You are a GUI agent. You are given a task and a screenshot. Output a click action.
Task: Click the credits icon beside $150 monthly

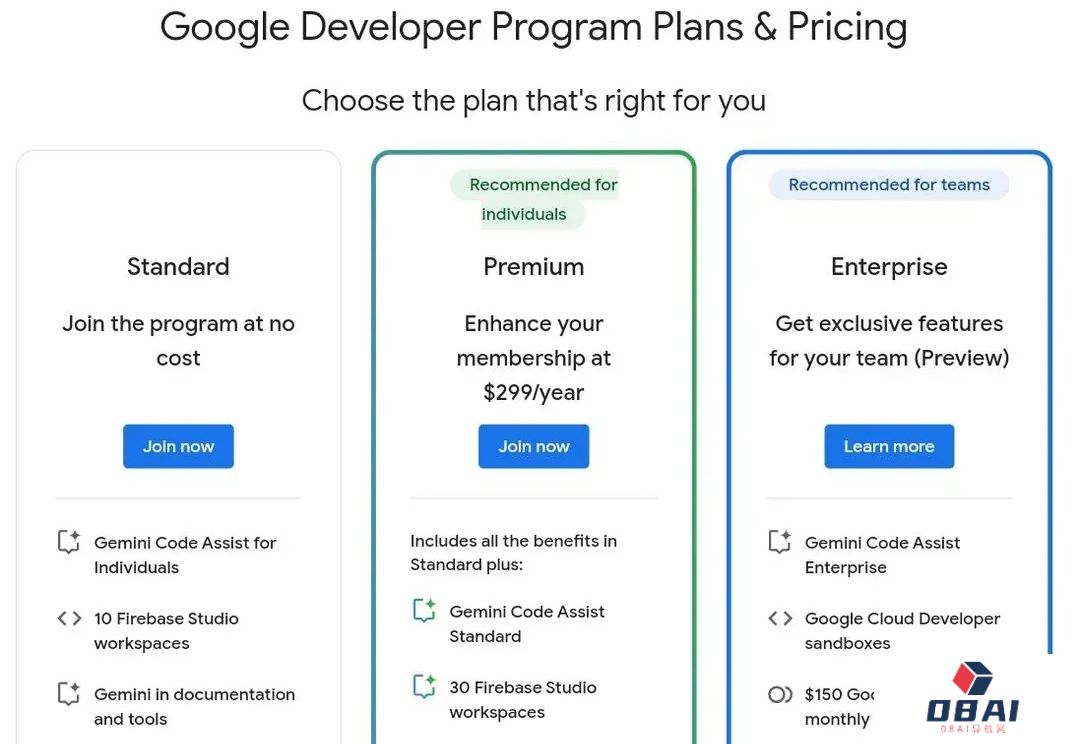[780, 694]
